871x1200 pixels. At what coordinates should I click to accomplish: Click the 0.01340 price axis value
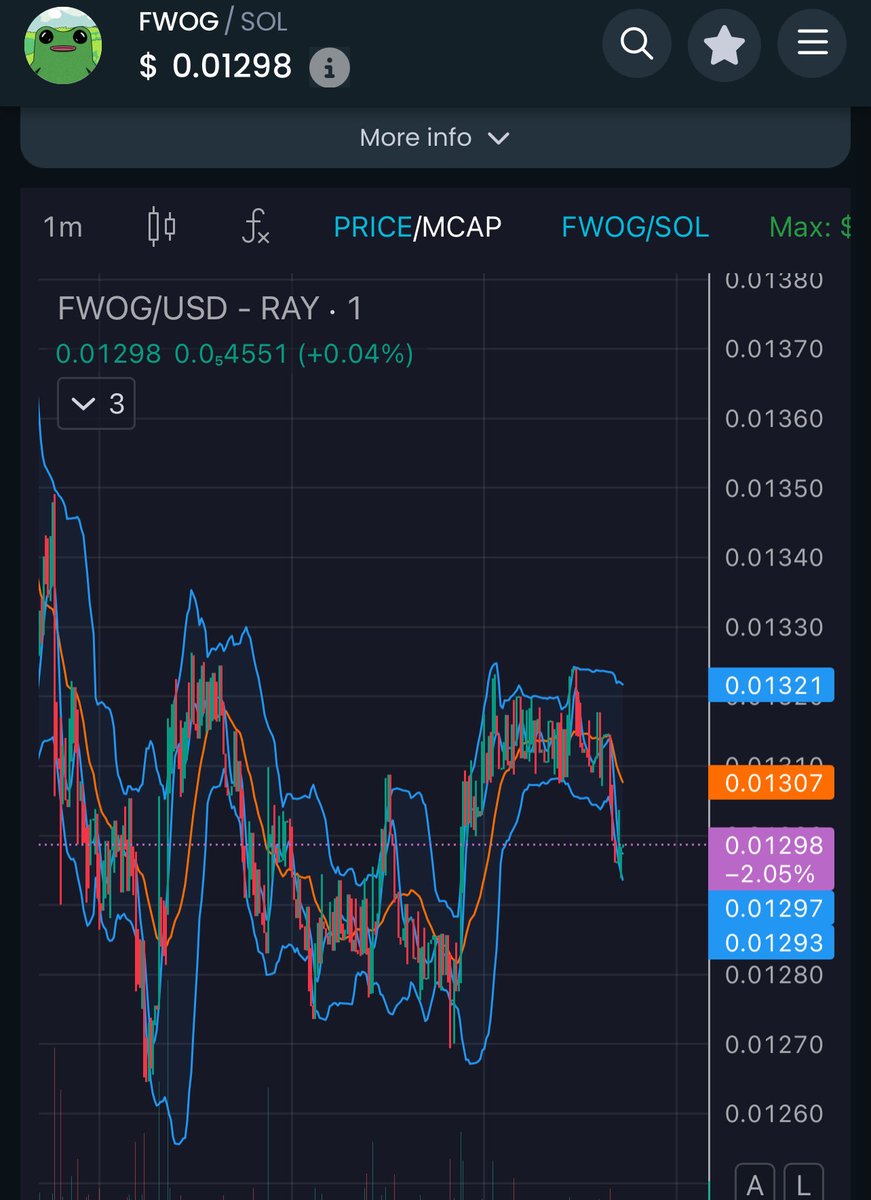pos(774,557)
